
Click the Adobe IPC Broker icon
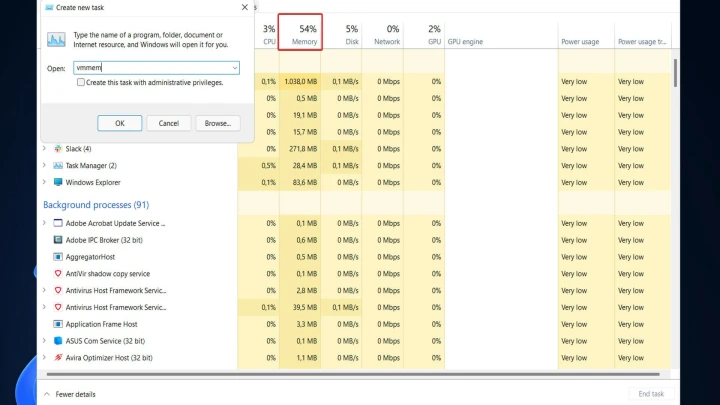58,240
